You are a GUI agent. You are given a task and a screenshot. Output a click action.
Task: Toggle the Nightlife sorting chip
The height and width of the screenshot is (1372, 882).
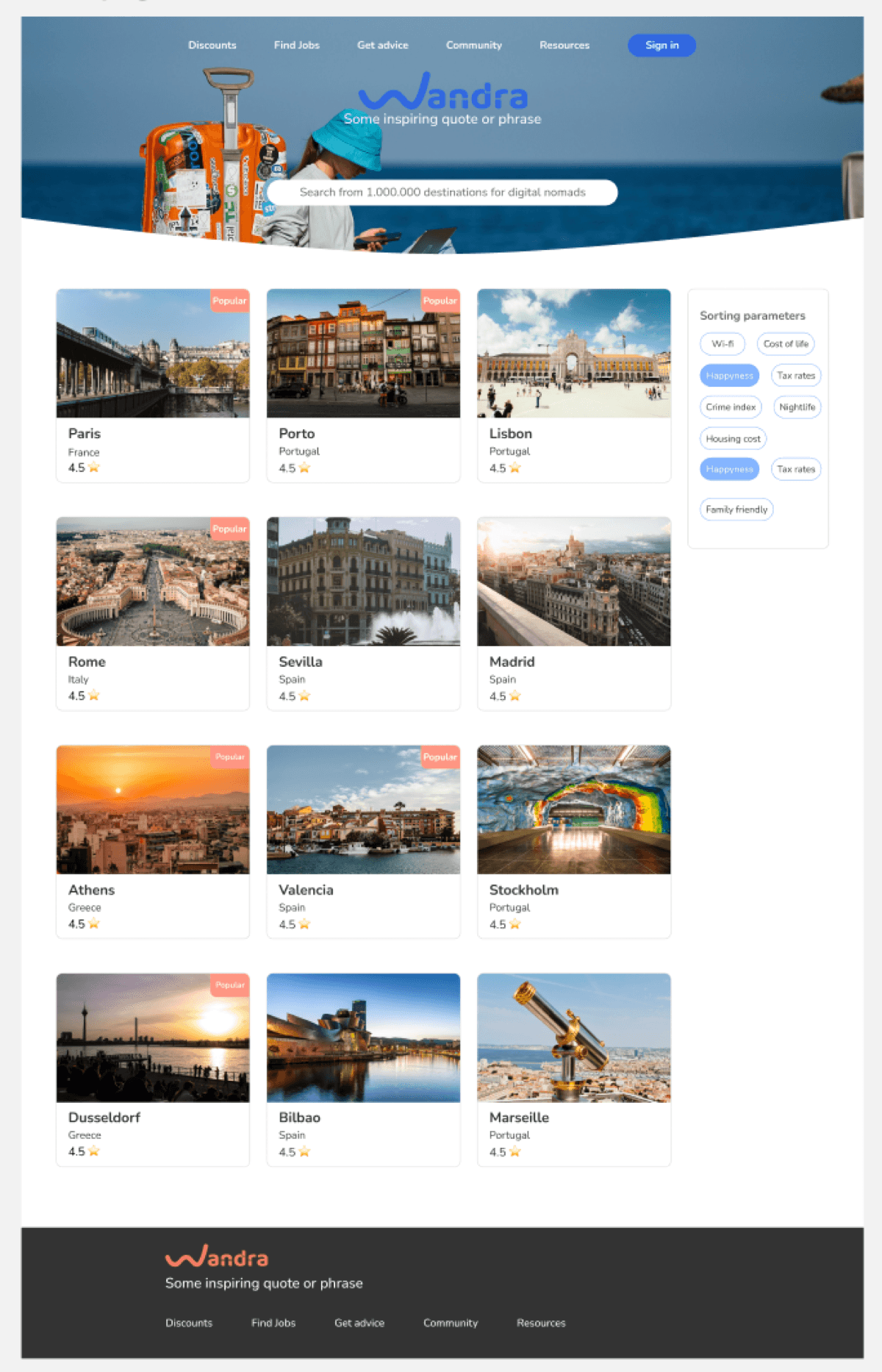point(797,407)
